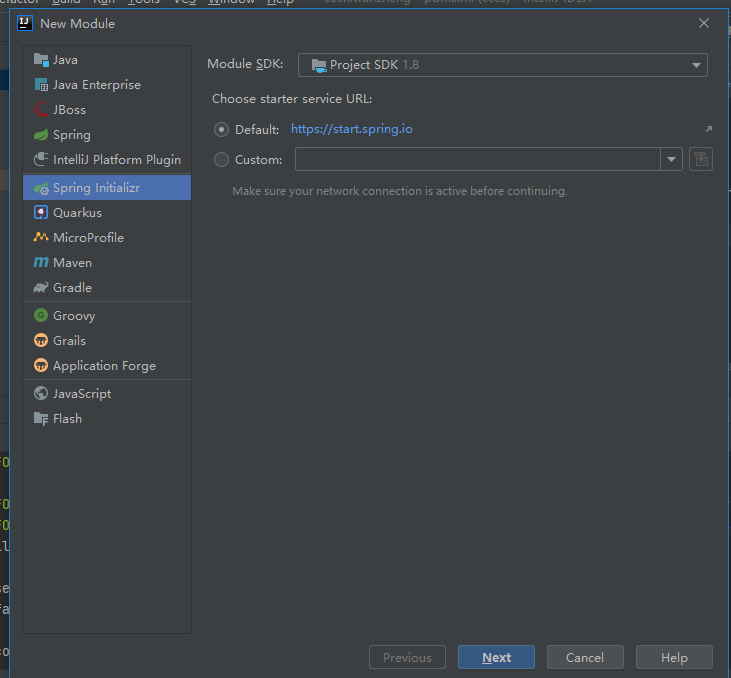Open the Run menu behind dialog

(x=104, y=2)
